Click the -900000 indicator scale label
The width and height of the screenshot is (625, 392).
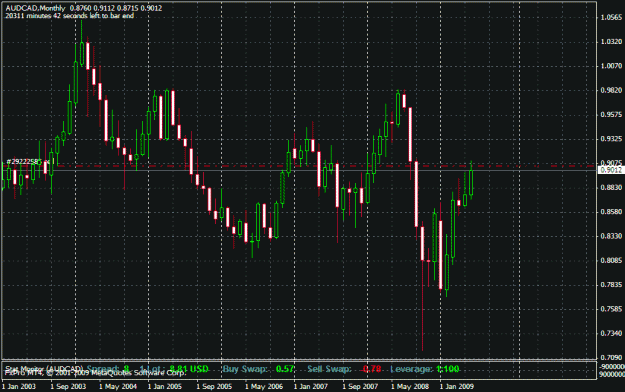[612, 366]
